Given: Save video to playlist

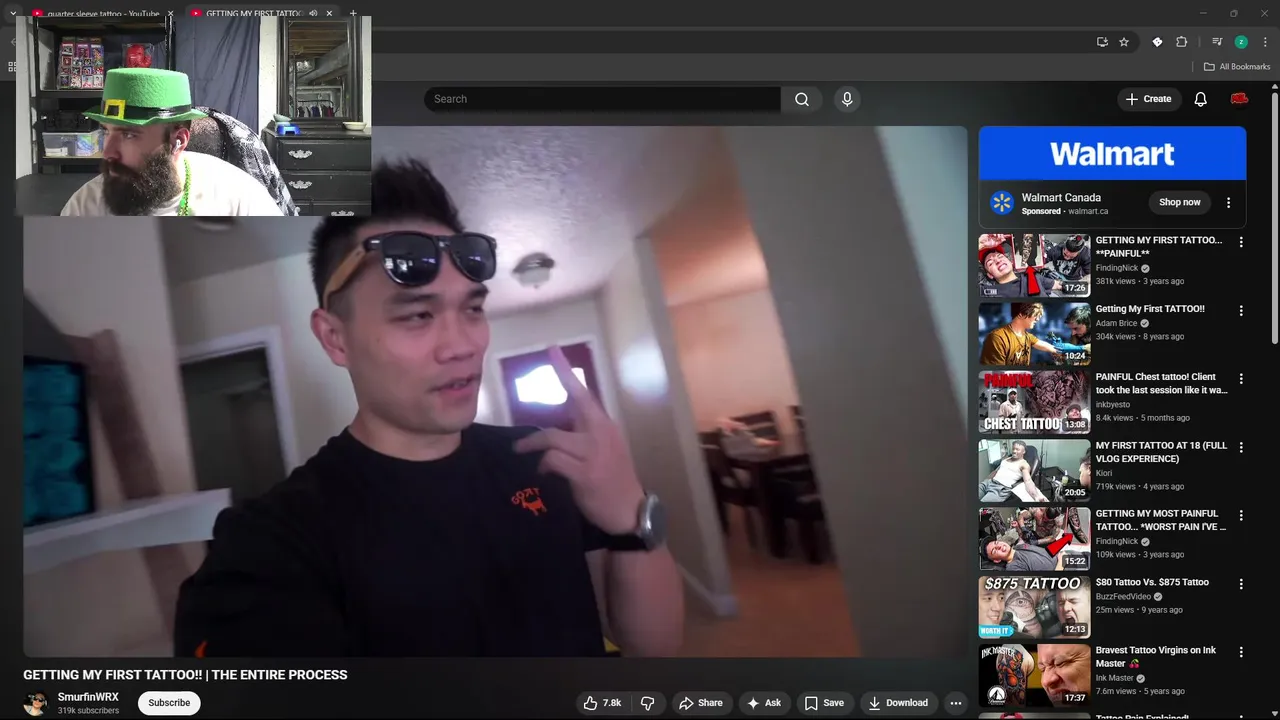Looking at the screenshot, I should pos(824,703).
